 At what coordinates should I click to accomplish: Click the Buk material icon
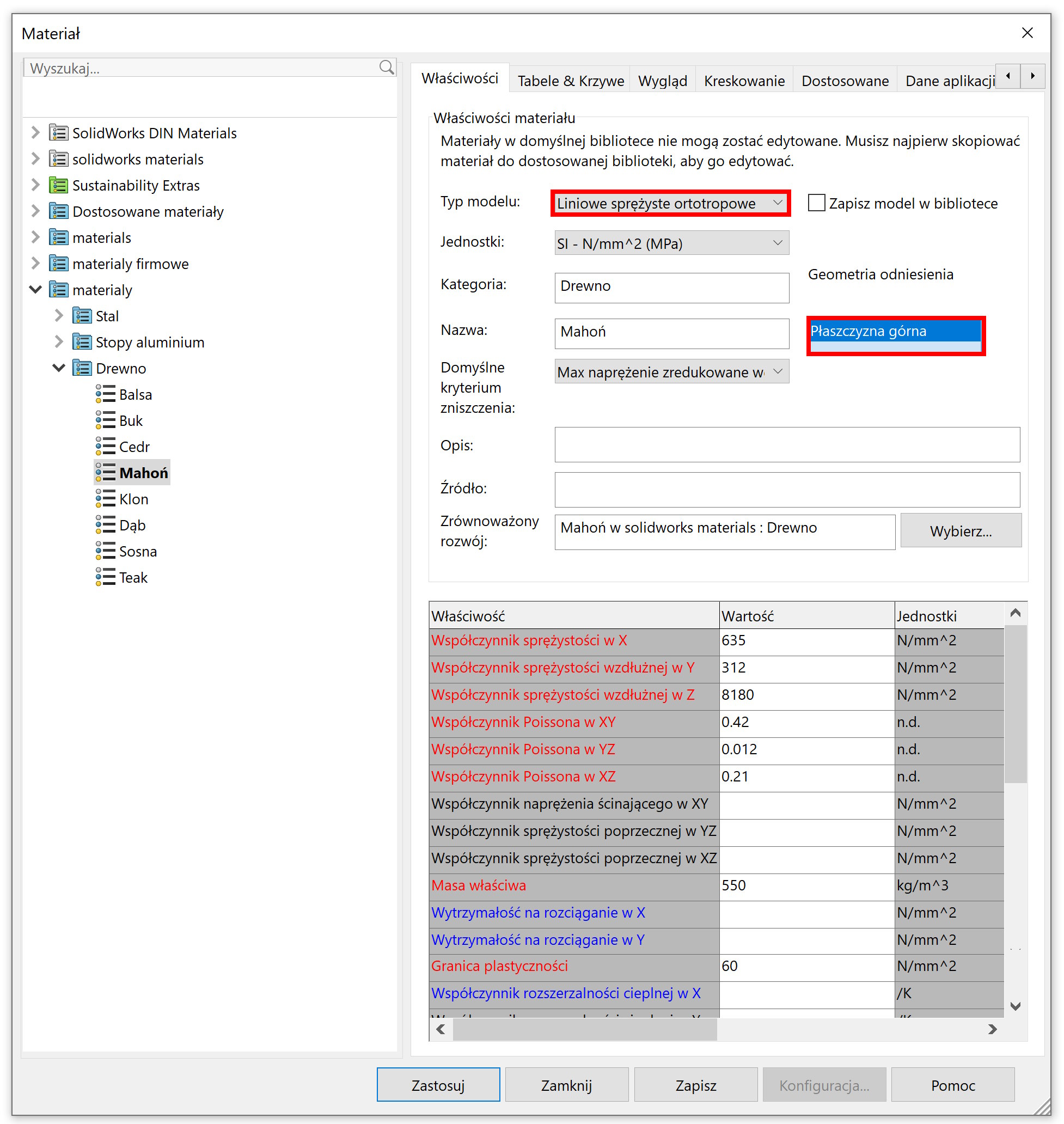(x=105, y=420)
